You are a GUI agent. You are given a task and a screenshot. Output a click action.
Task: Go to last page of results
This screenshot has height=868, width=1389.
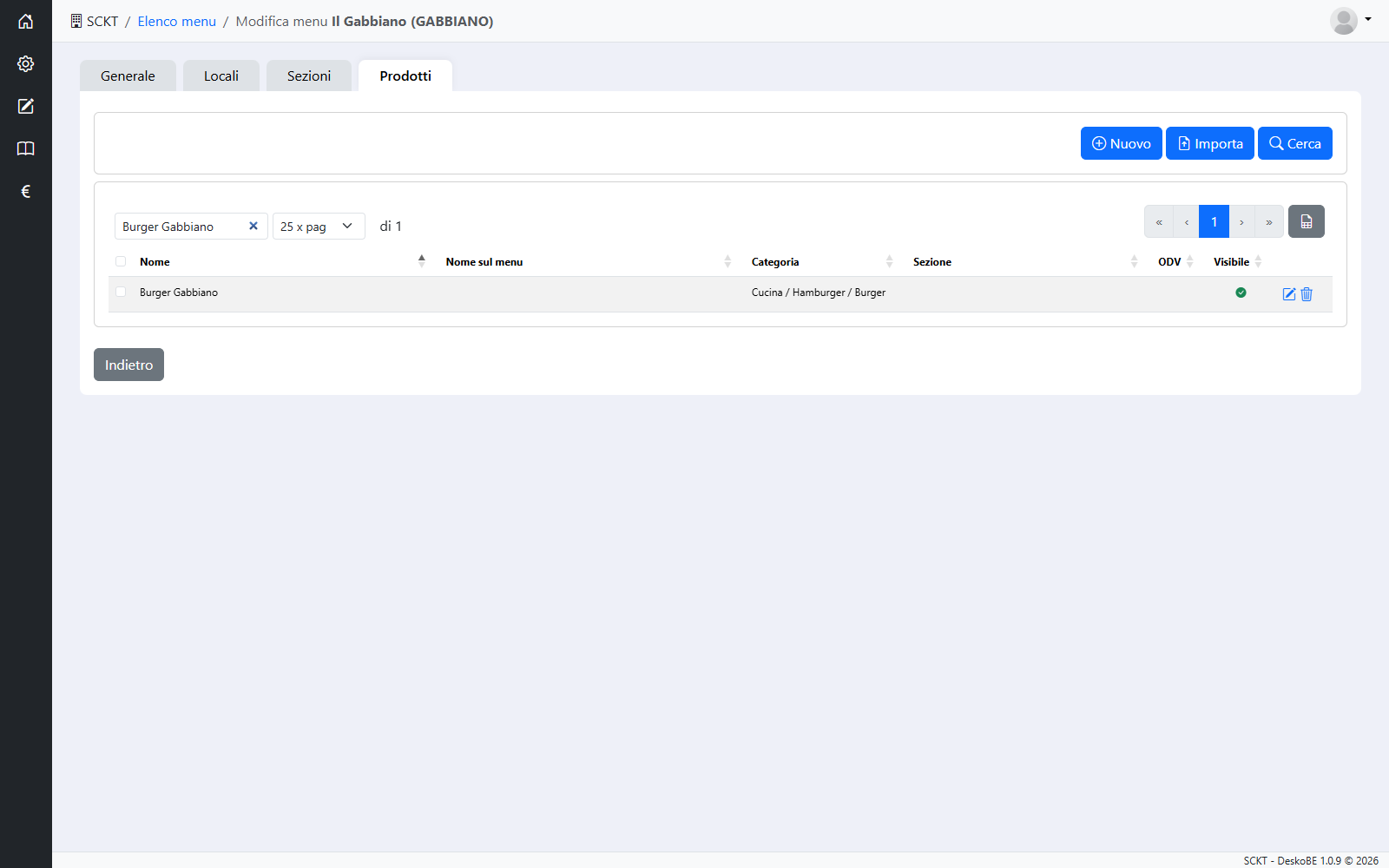[x=1269, y=221]
